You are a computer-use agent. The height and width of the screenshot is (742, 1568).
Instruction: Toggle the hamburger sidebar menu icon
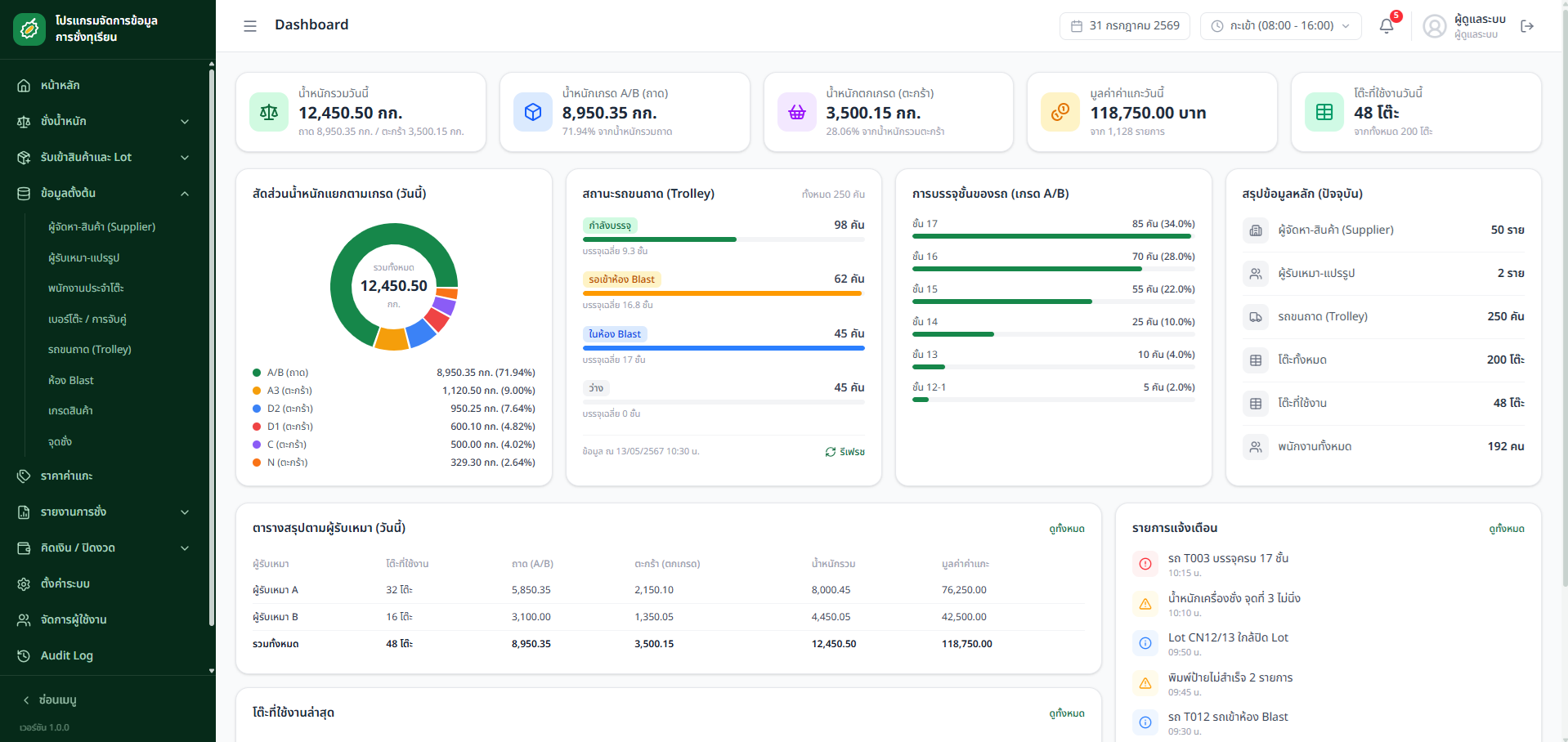[250, 26]
